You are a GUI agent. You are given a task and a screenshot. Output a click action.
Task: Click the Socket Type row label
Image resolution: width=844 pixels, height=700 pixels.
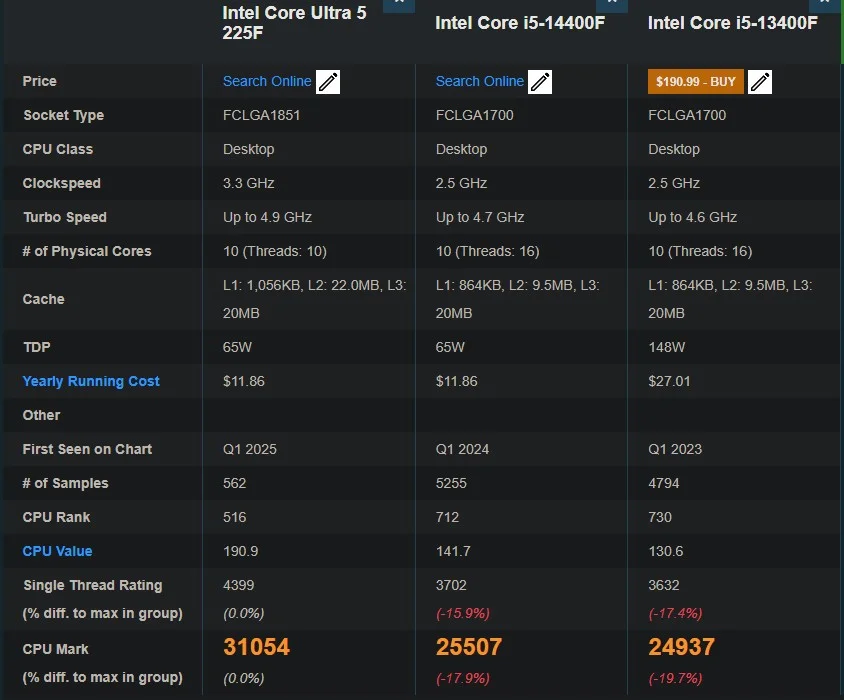click(64, 115)
